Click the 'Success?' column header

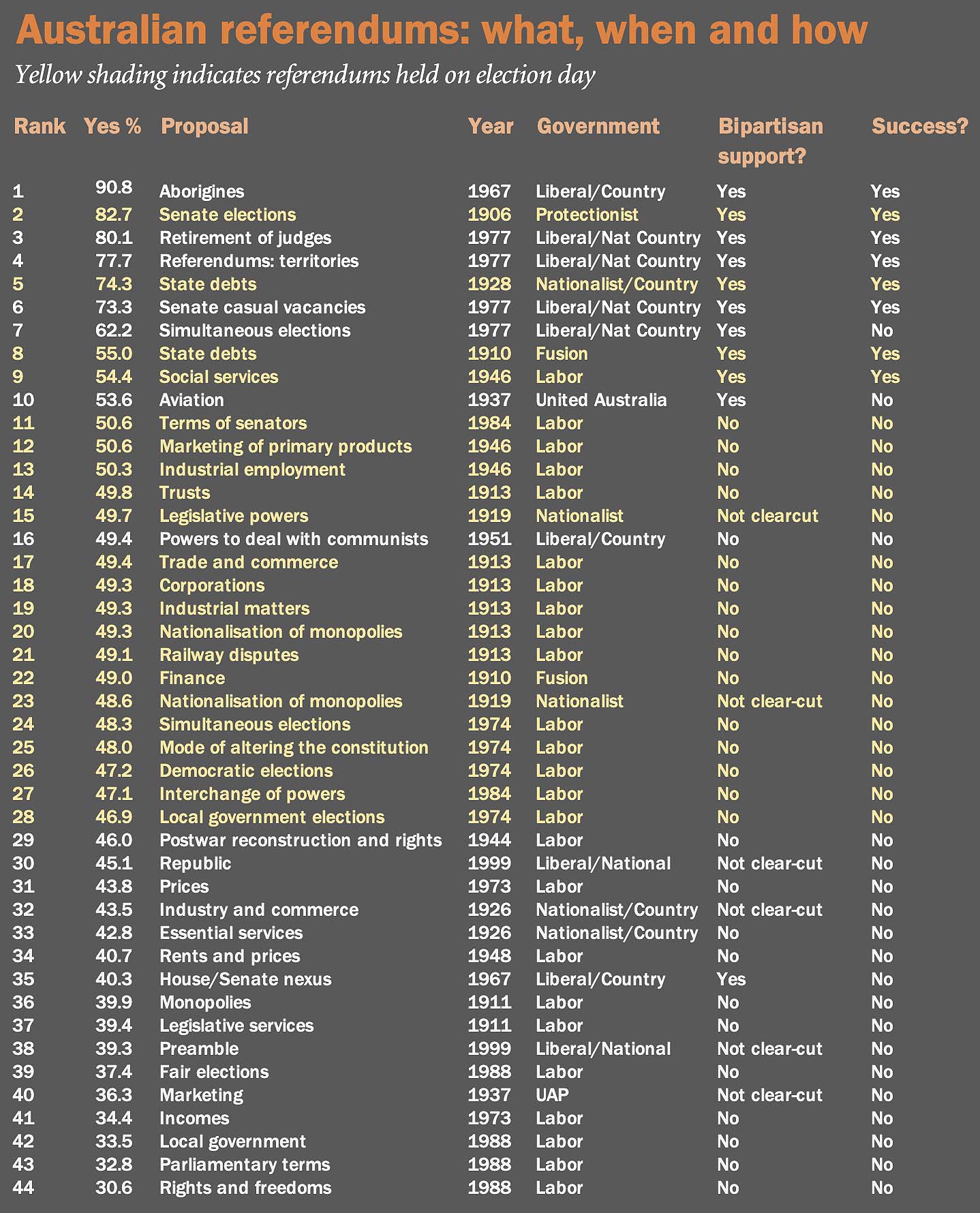coord(920,126)
